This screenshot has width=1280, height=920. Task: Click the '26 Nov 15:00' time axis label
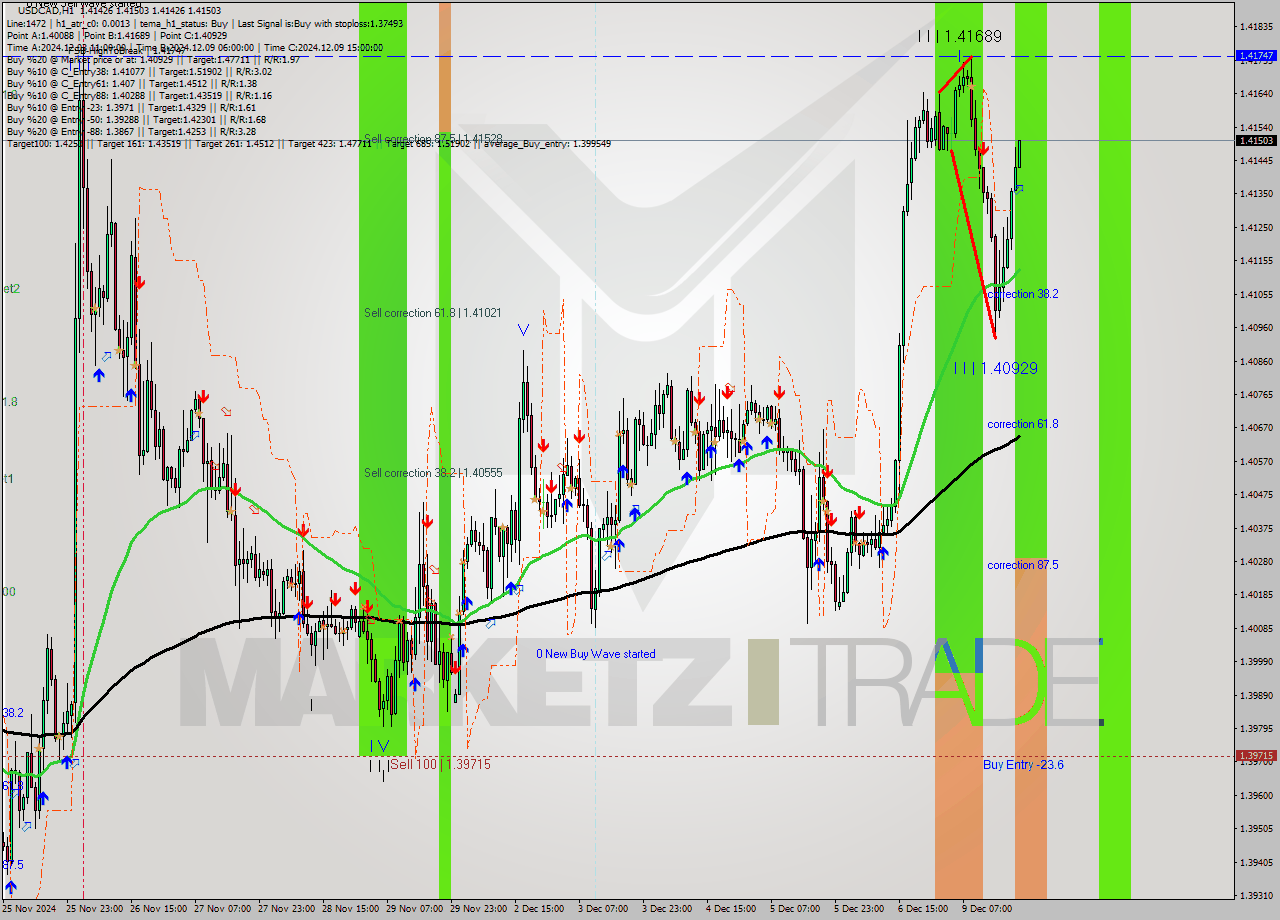(159, 909)
